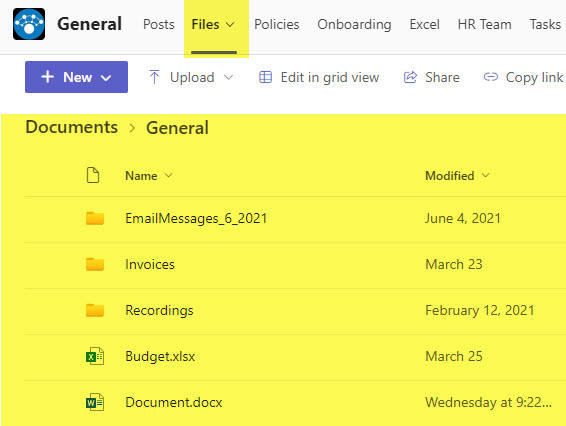Open the HR Team tab
Viewport: 566px width, 426px height.
coord(484,24)
